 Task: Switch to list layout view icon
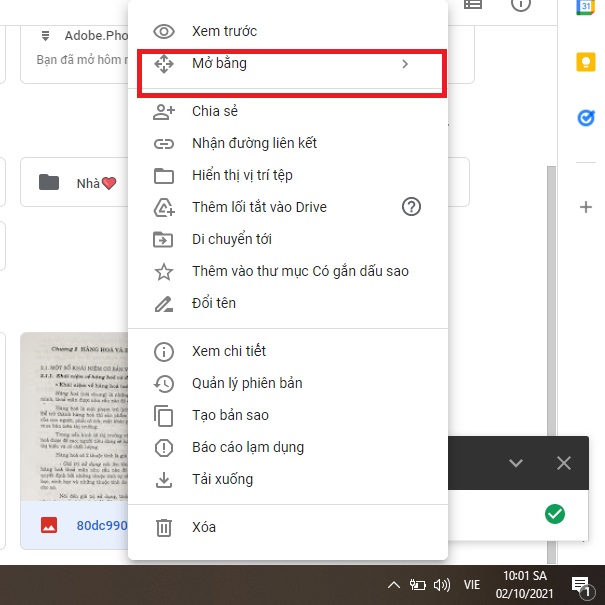473,4
